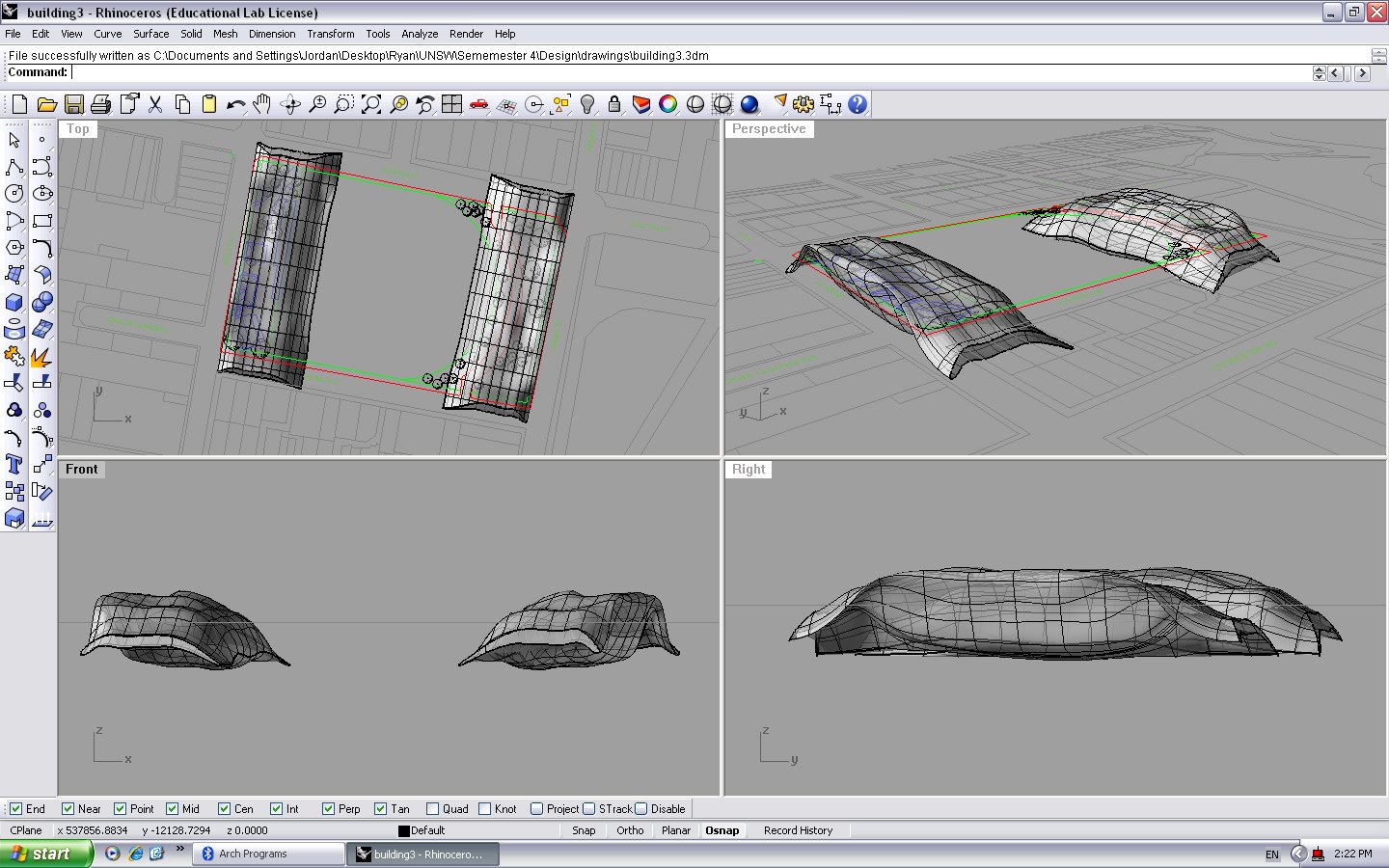Click the Zoom Extents icon
This screenshot has height=868, width=1389.
(371, 104)
